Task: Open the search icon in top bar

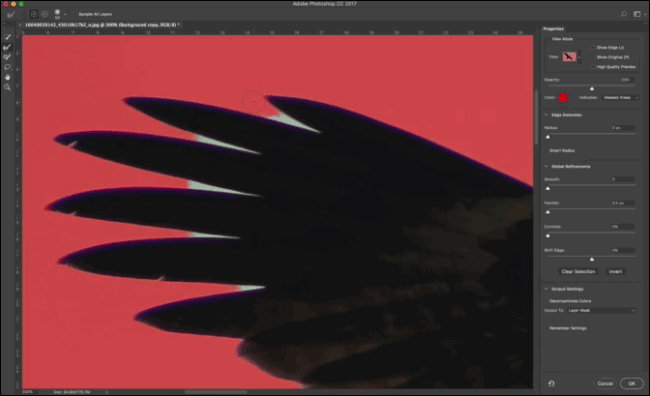Action: [x=623, y=14]
